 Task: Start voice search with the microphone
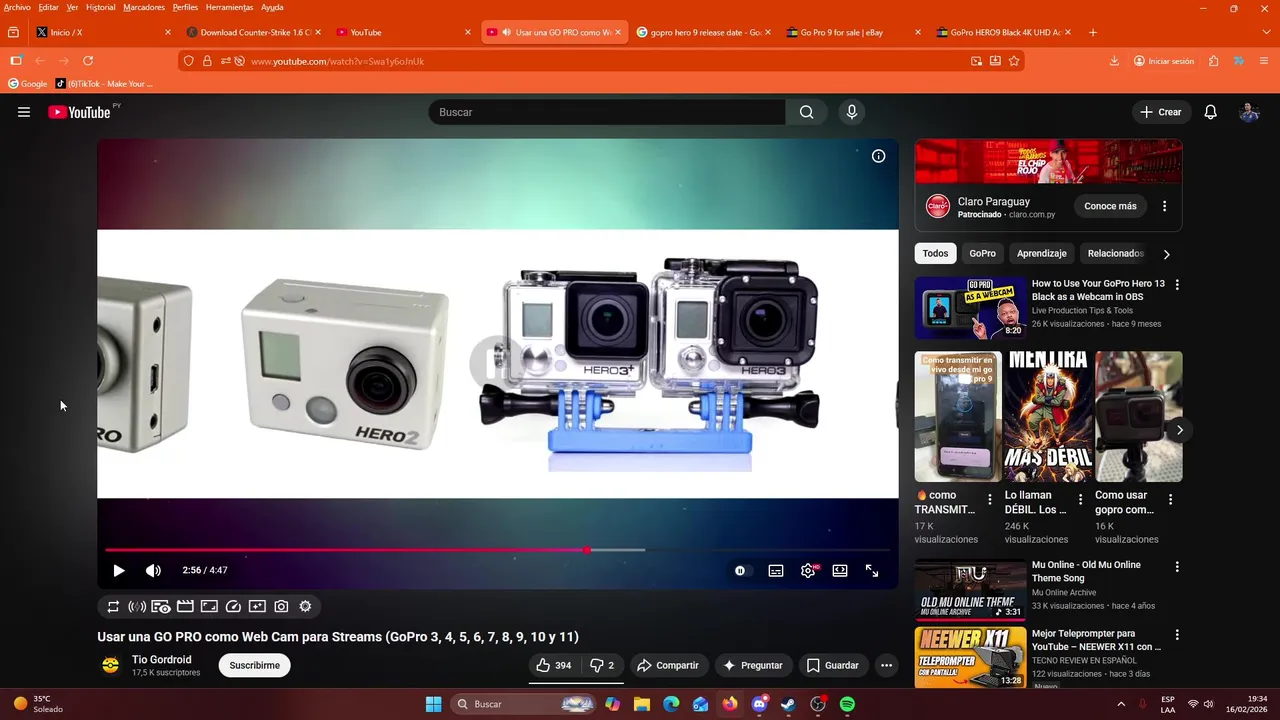pos(852,112)
